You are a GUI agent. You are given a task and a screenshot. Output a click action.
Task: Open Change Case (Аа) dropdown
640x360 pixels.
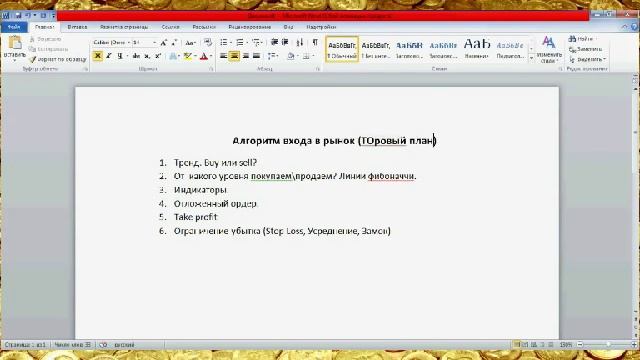[x=190, y=42]
